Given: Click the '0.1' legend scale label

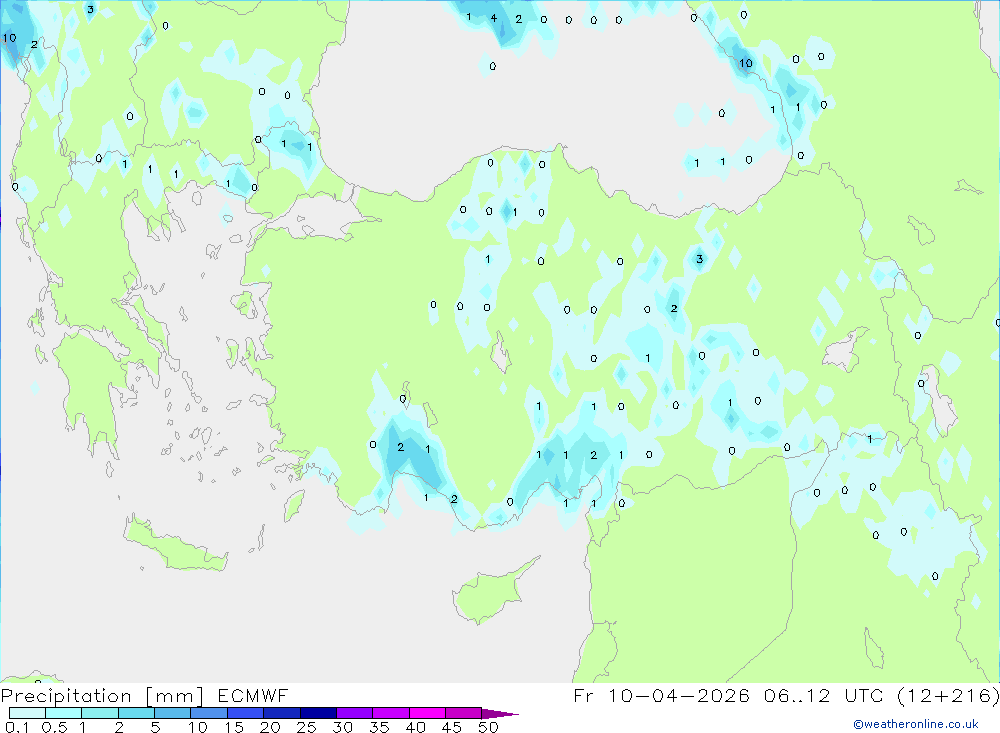Looking at the screenshot, I should click(17, 727).
